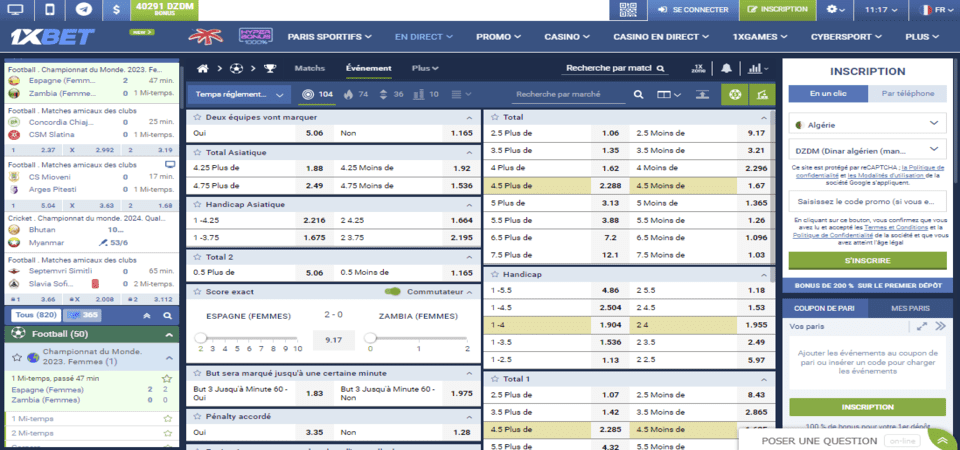Screen dimensions: 960x450
Task: Click the sidebar search magnifier icon
Action: coord(167,316)
